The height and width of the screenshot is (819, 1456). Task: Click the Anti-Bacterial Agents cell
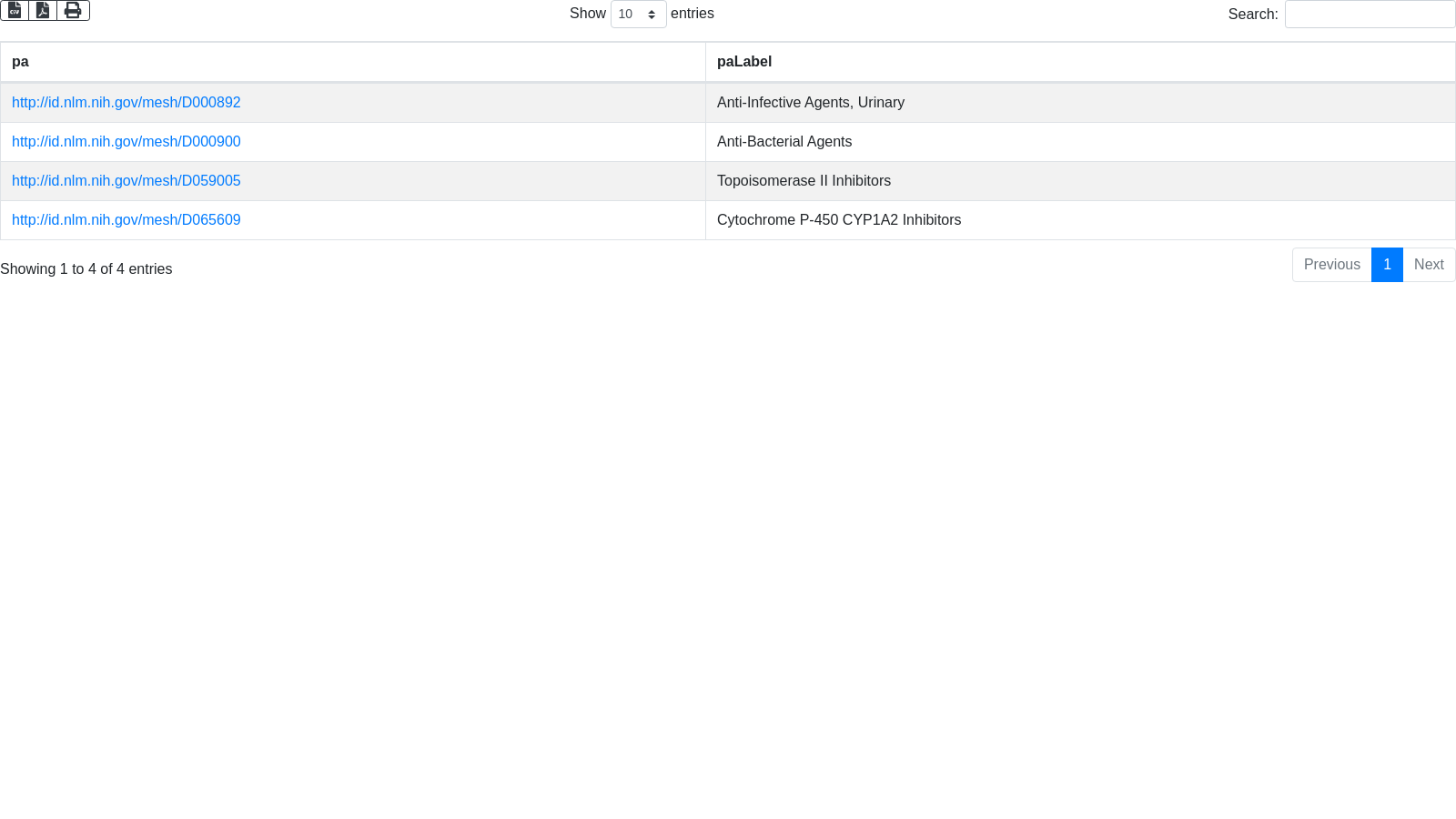(784, 142)
